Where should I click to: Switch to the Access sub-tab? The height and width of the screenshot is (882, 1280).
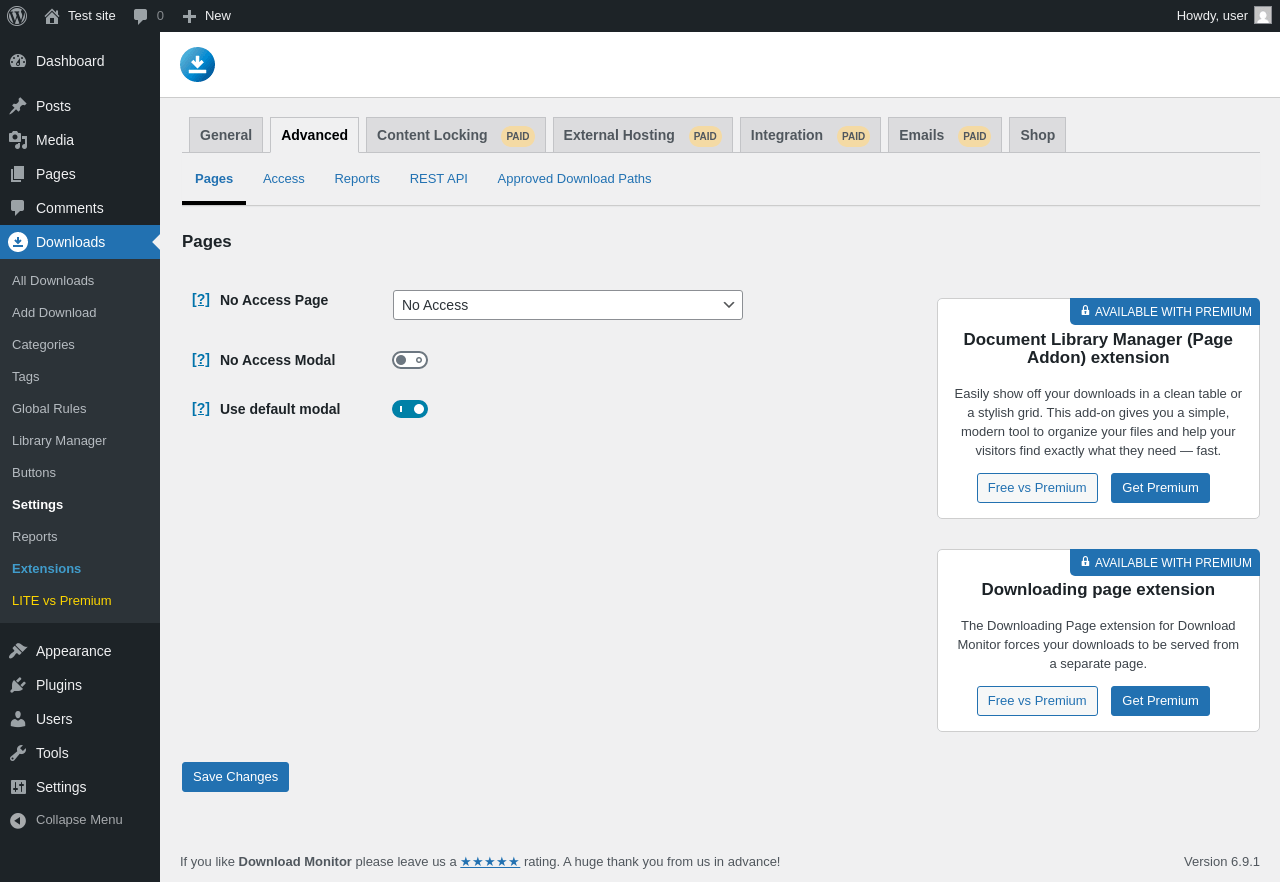click(x=284, y=179)
